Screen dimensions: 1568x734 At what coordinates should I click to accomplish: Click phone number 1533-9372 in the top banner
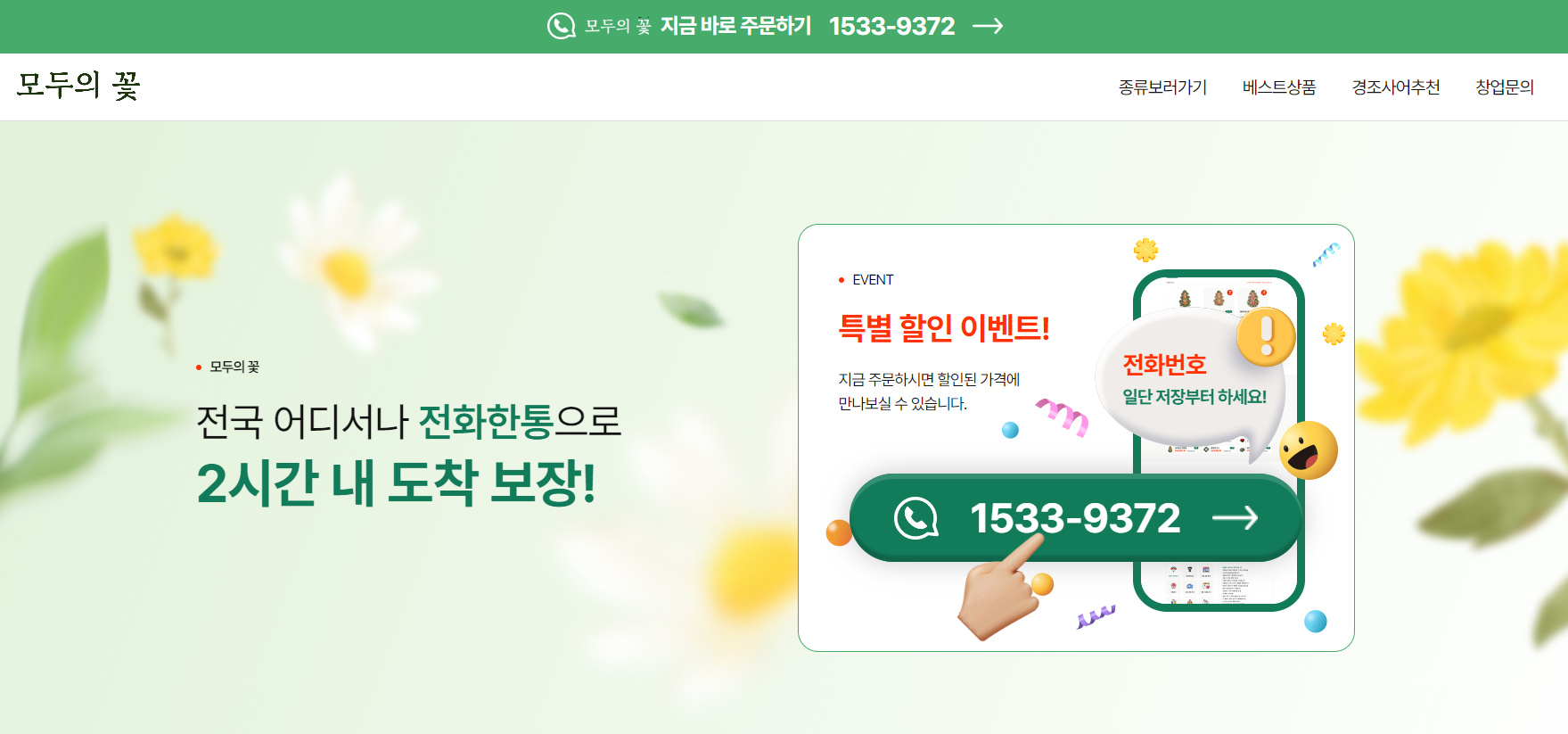(x=891, y=26)
